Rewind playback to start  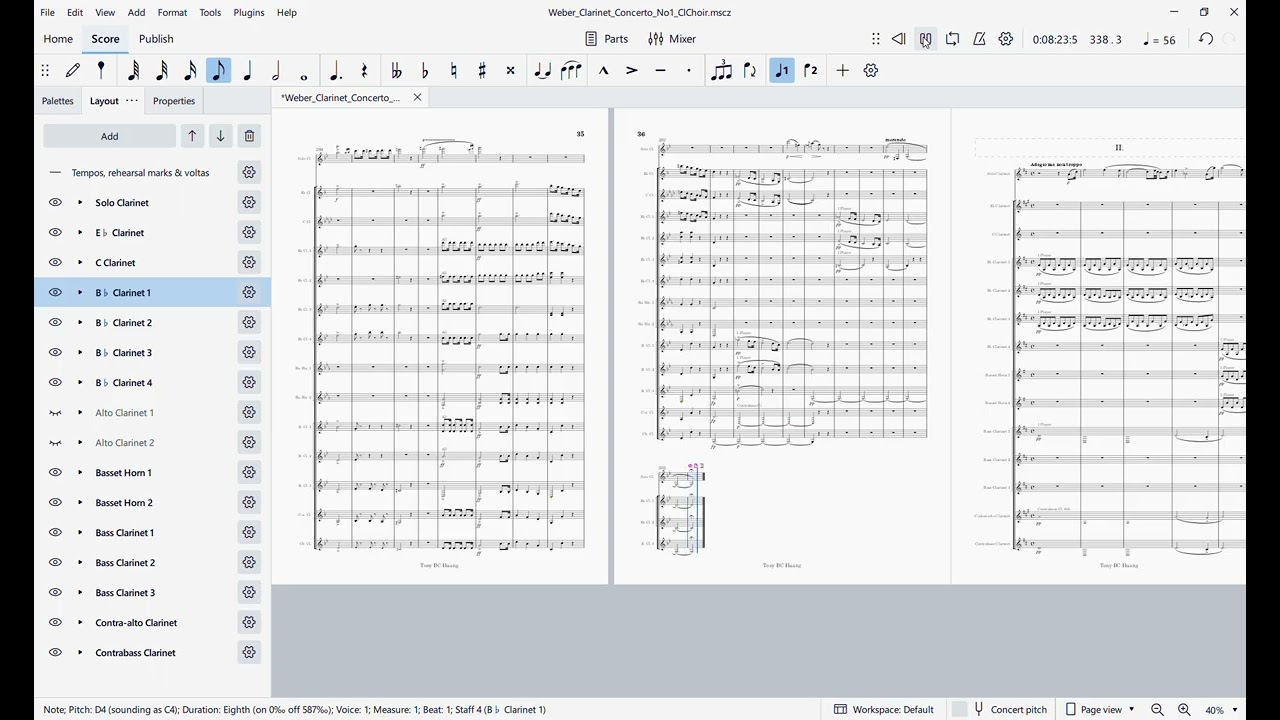(898, 39)
